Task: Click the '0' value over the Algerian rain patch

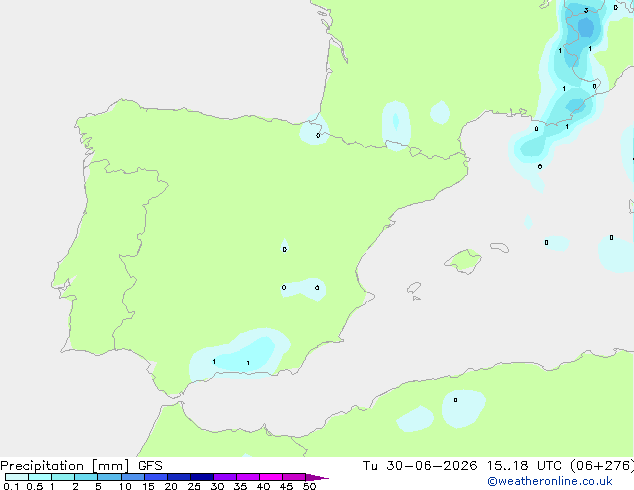Action: [x=455, y=400]
